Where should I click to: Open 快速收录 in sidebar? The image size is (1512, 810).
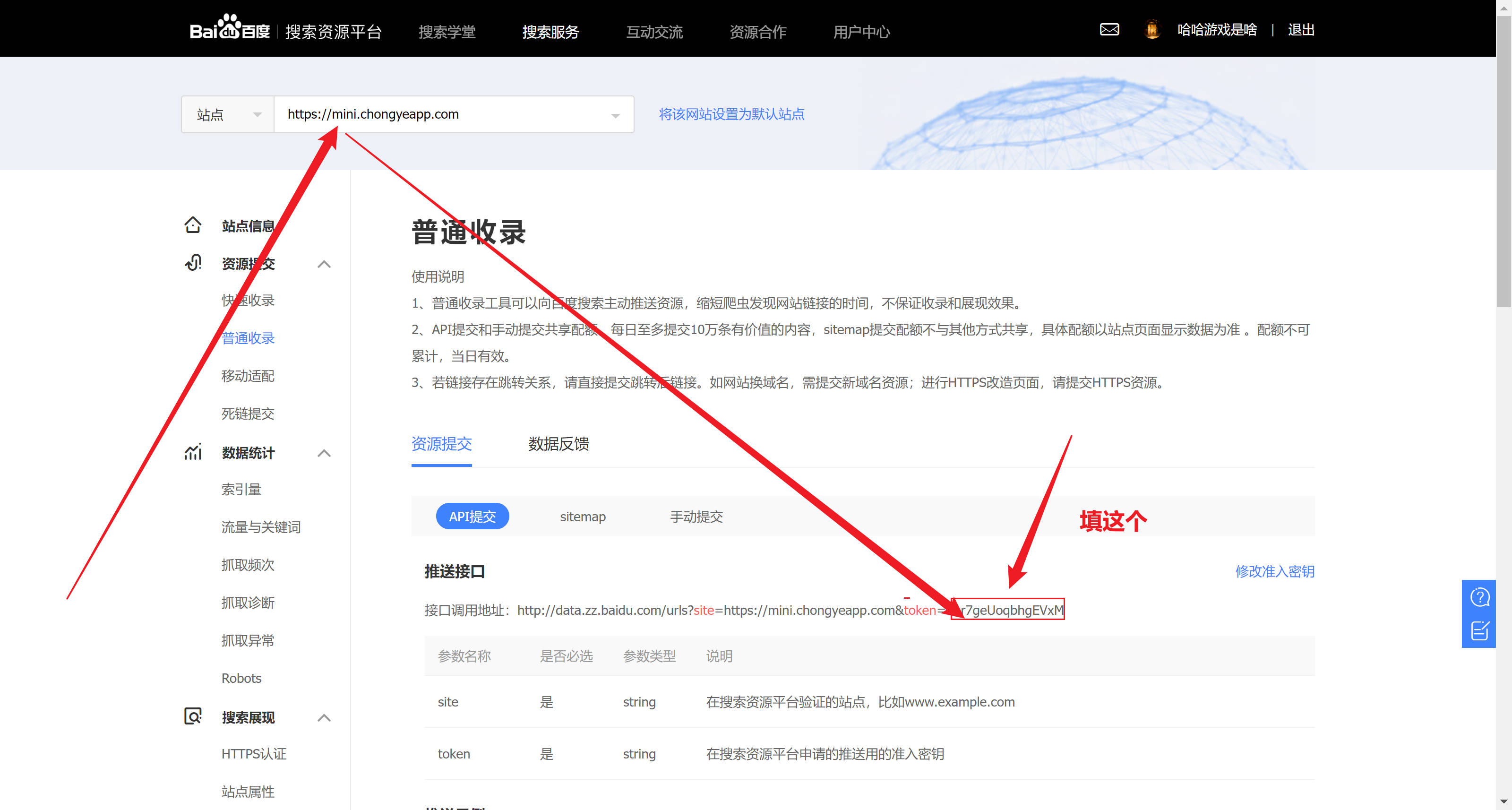tap(248, 301)
